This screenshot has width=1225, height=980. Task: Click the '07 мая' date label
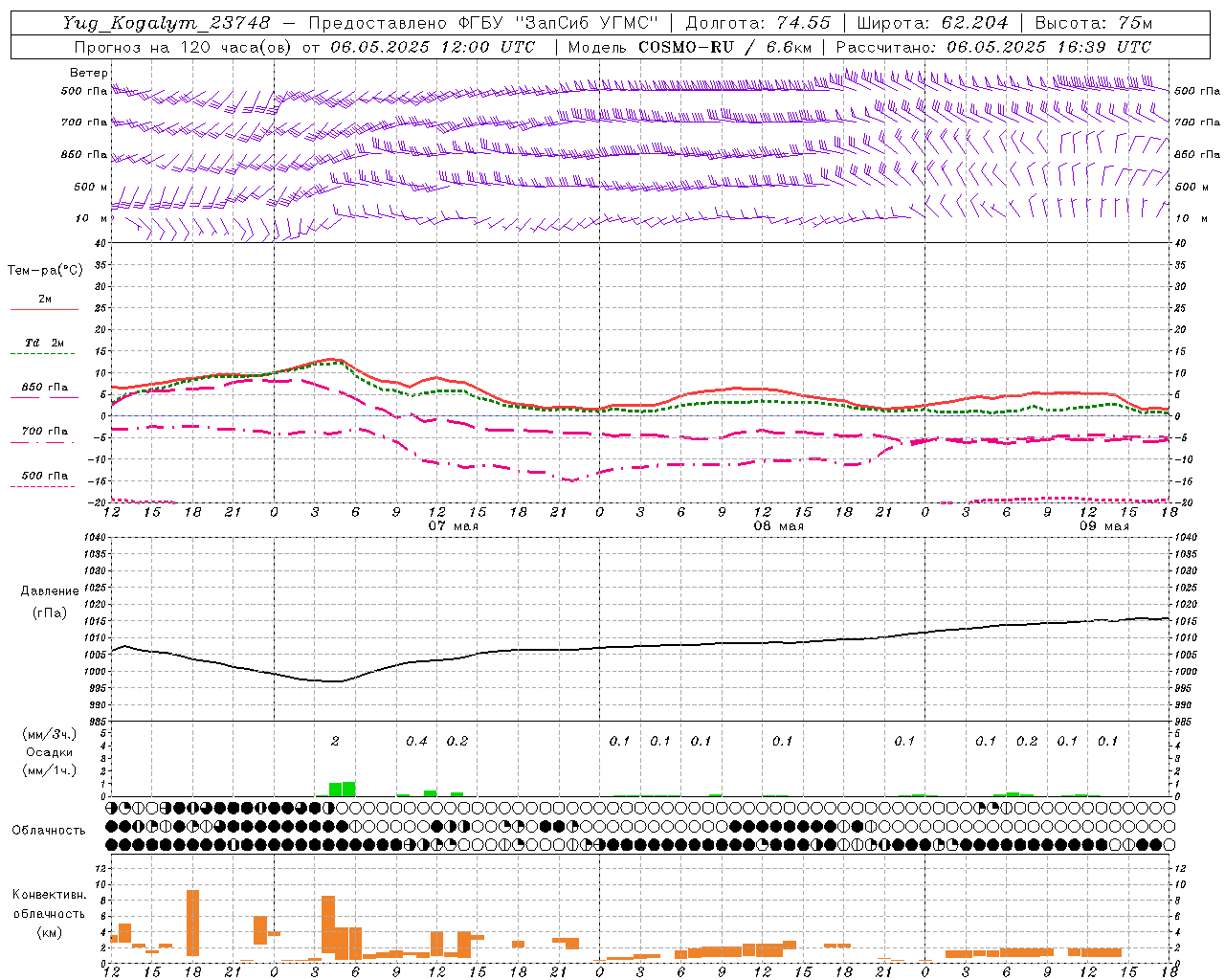pos(454,526)
